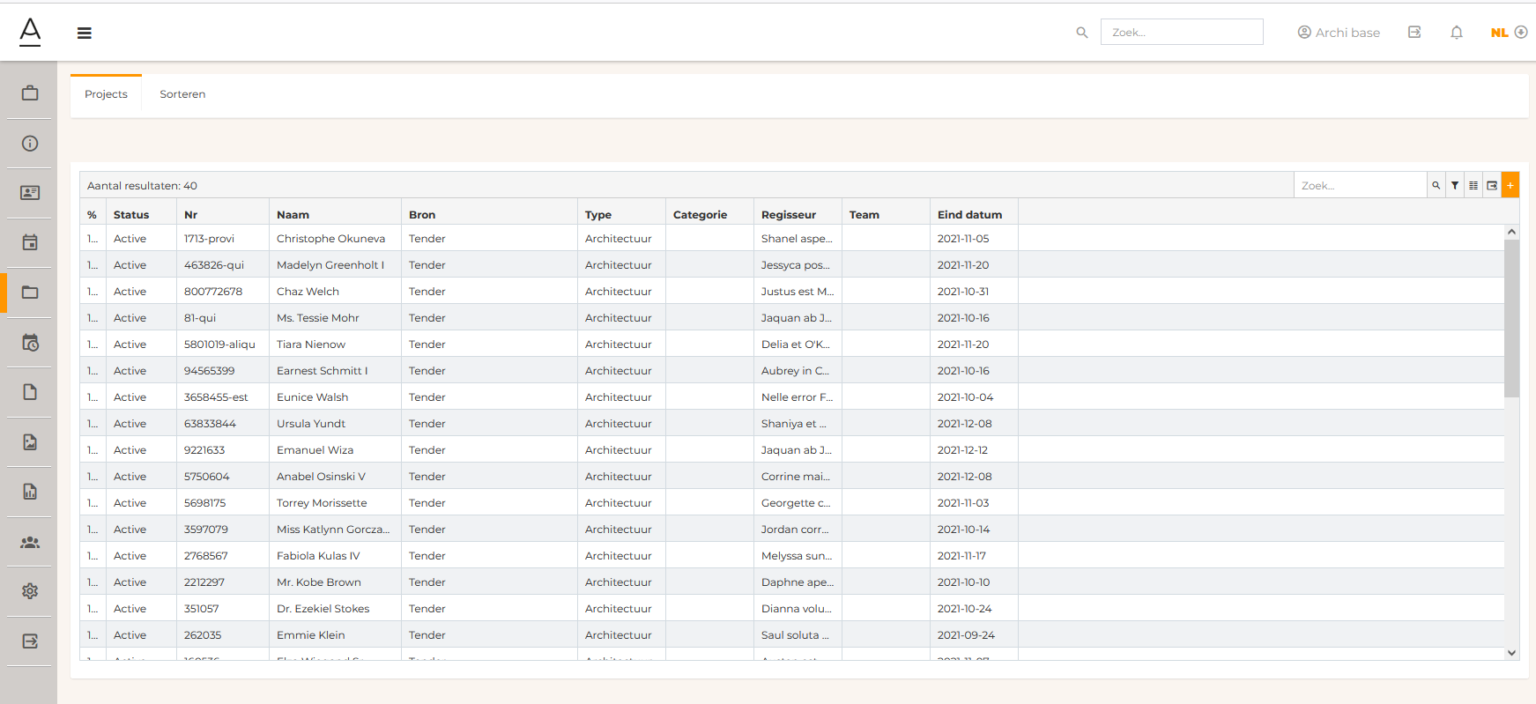Image resolution: width=1536 pixels, height=704 pixels.
Task: Open the NL language dropdown
Action: 1508,33
